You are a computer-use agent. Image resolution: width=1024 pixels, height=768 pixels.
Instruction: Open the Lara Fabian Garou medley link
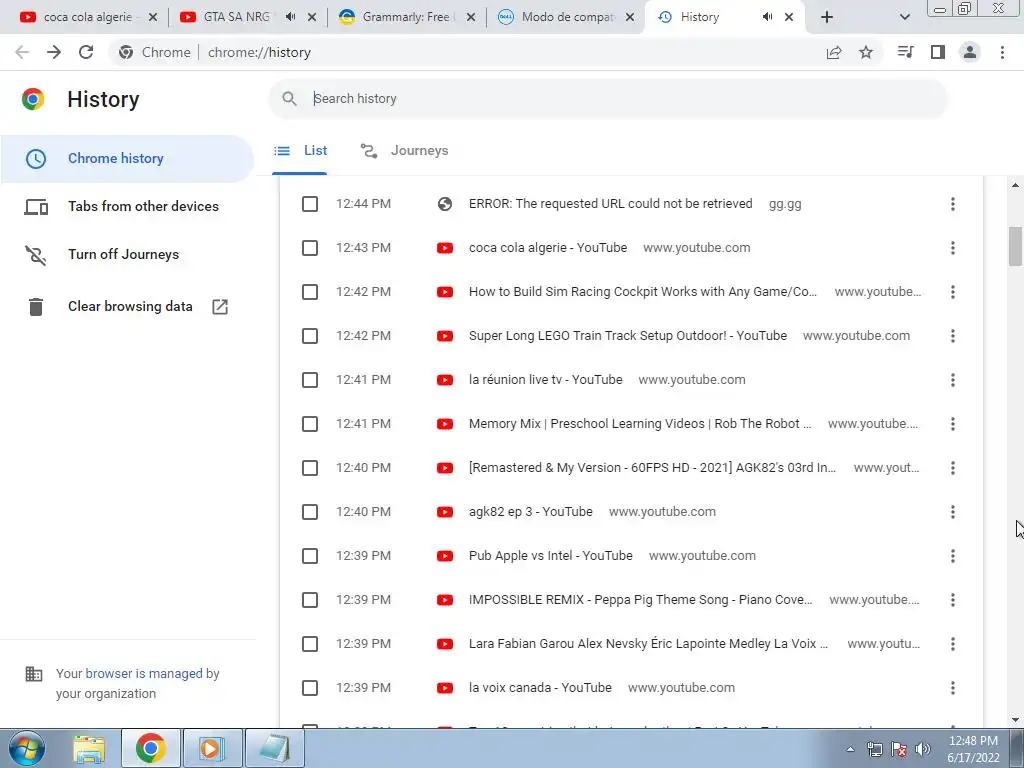[648, 644]
